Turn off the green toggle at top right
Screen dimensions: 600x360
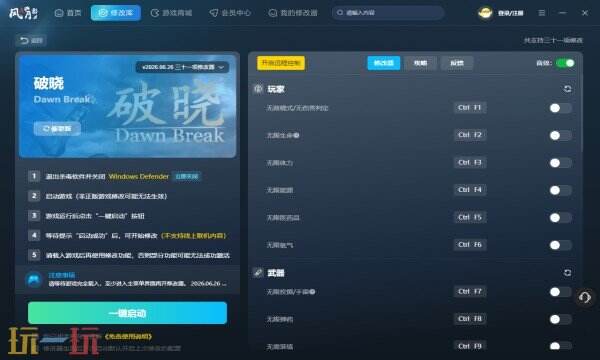(x=565, y=63)
